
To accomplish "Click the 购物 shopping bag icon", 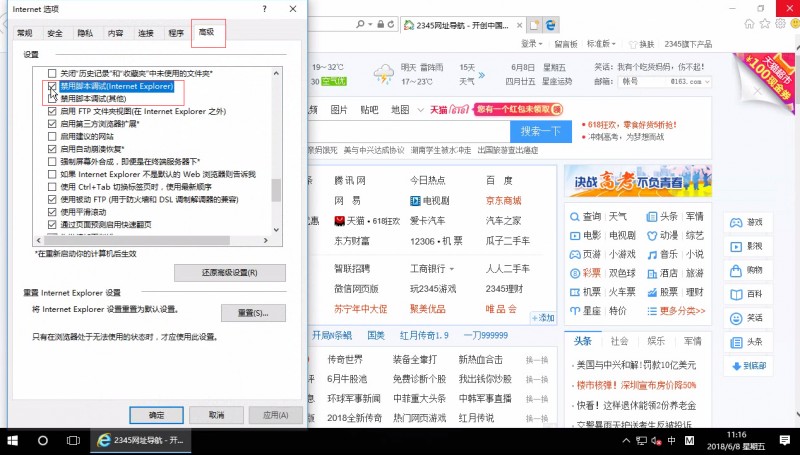I will pyautogui.click(x=736, y=270).
